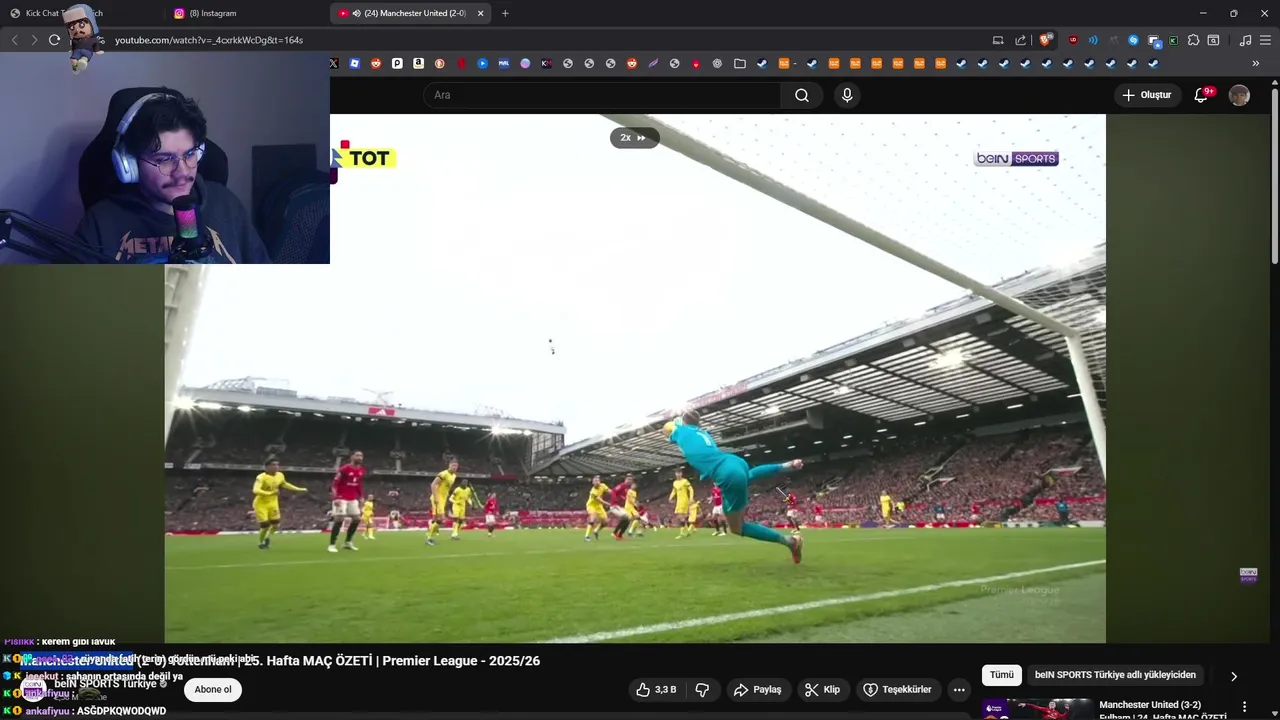
Task: Open the Manchester United (3-2) recommended thumbnail
Action: click(x=1037, y=709)
